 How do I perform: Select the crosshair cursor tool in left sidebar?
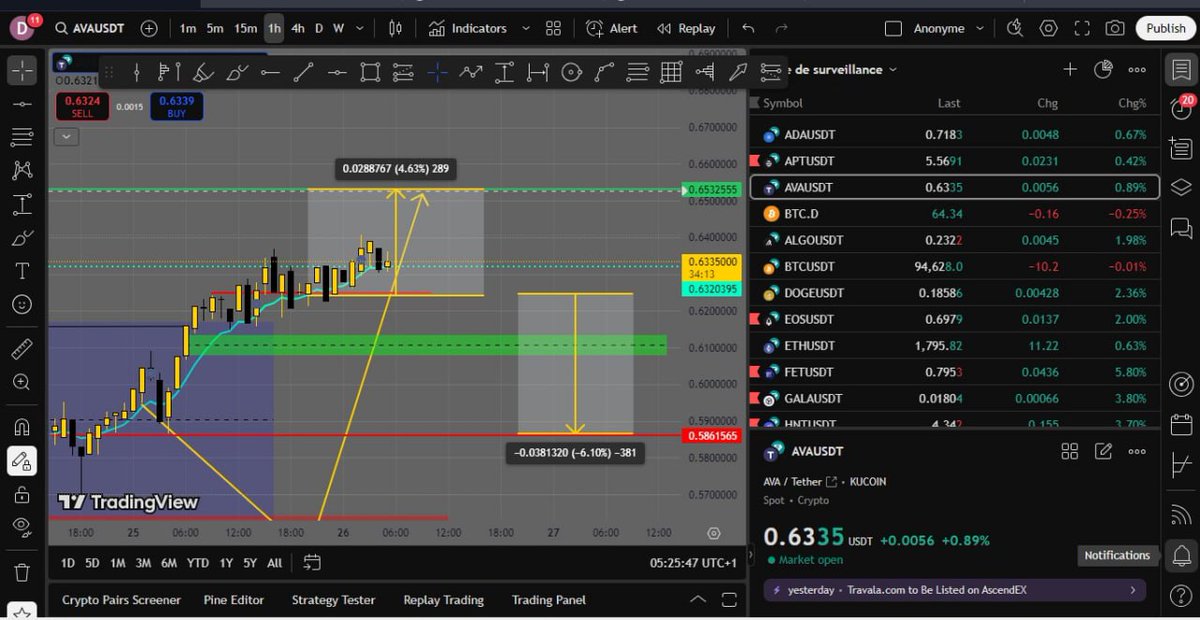coord(22,70)
